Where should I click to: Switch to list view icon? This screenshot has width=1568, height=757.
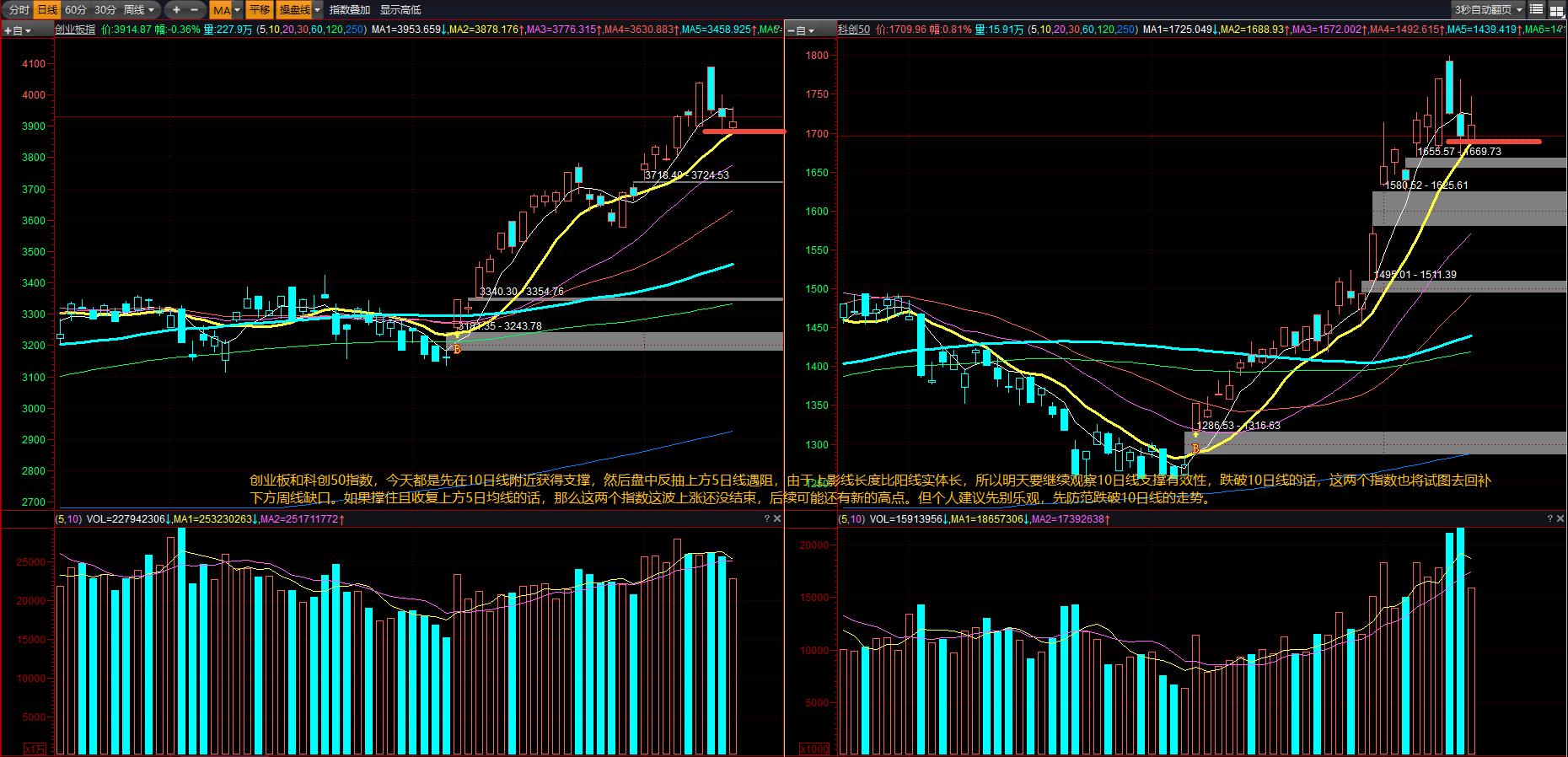click(x=1536, y=10)
